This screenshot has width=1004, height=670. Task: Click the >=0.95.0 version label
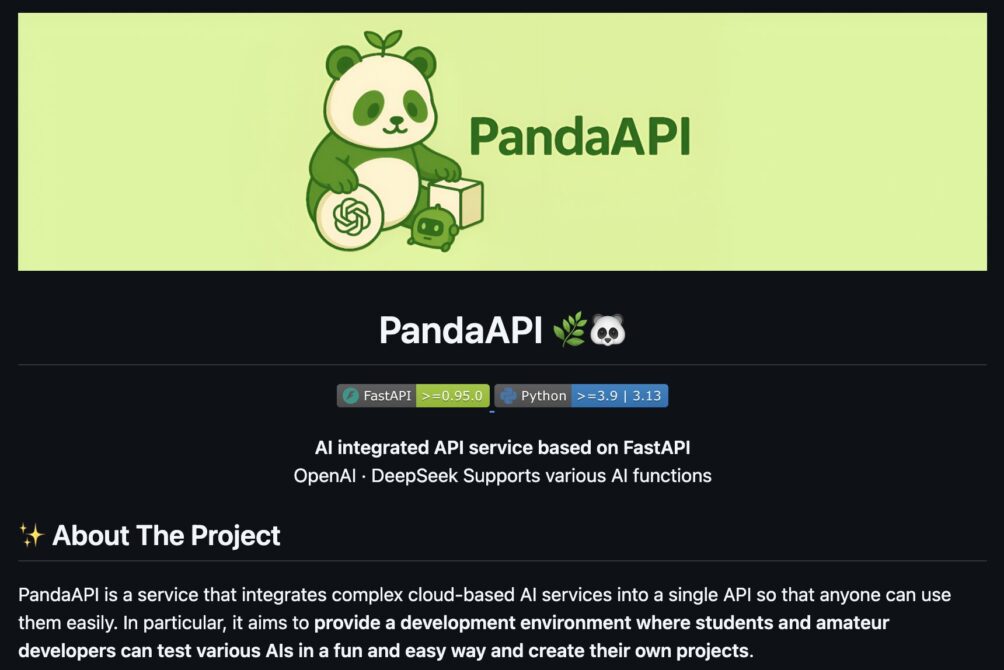(x=453, y=396)
